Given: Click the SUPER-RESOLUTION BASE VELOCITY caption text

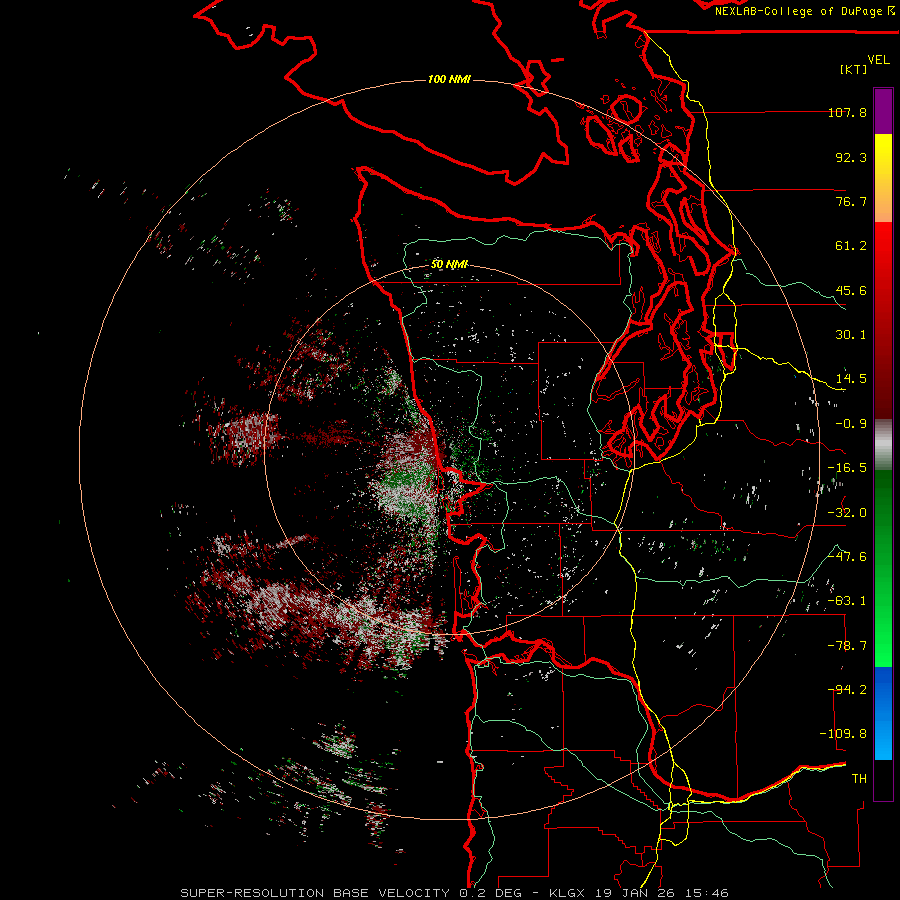Looking at the screenshot, I should 315,893.
